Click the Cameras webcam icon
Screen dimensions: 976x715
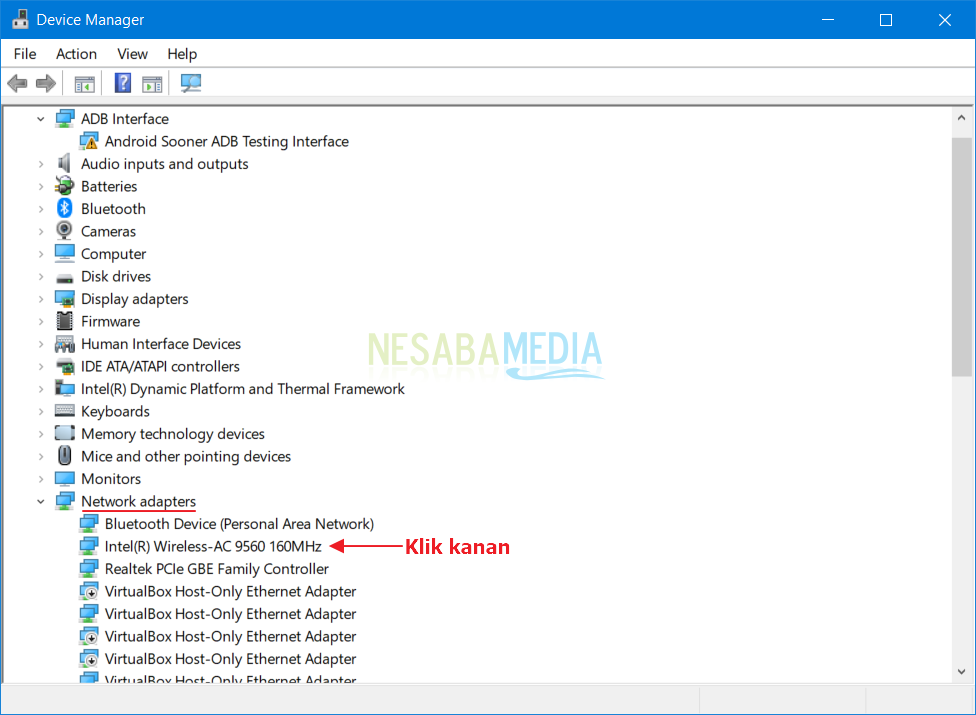pyautogui.click(x=65, y=231)
